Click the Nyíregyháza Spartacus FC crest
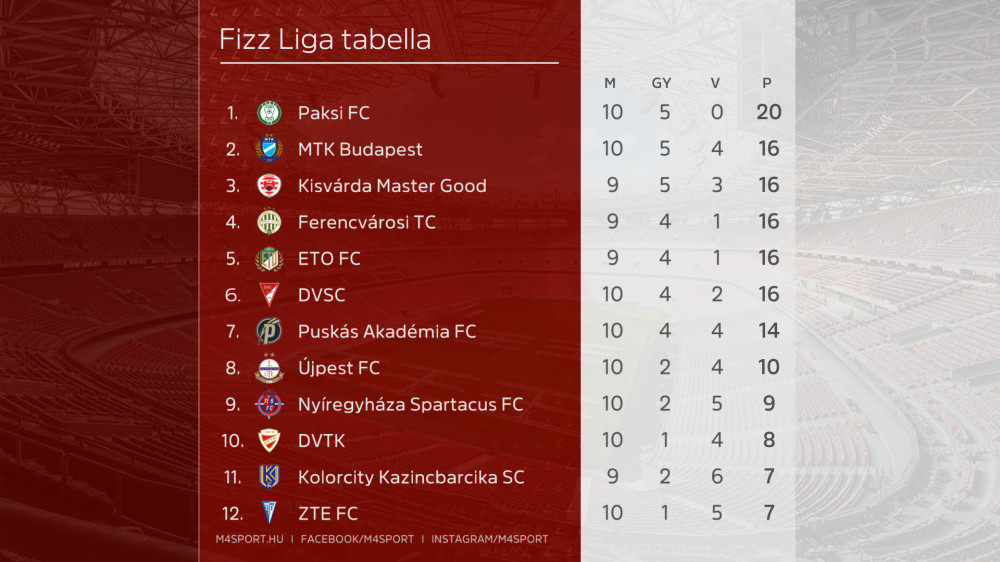The image size is (1000, 562). click(269, 404)
